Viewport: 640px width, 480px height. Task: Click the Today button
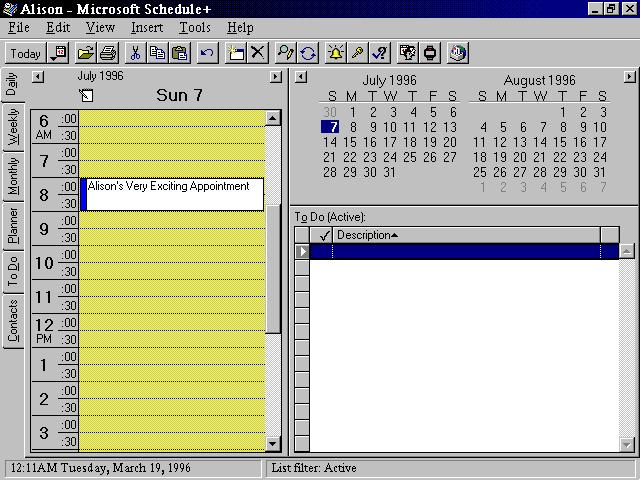pyautogui.click(x=26, y=53)
